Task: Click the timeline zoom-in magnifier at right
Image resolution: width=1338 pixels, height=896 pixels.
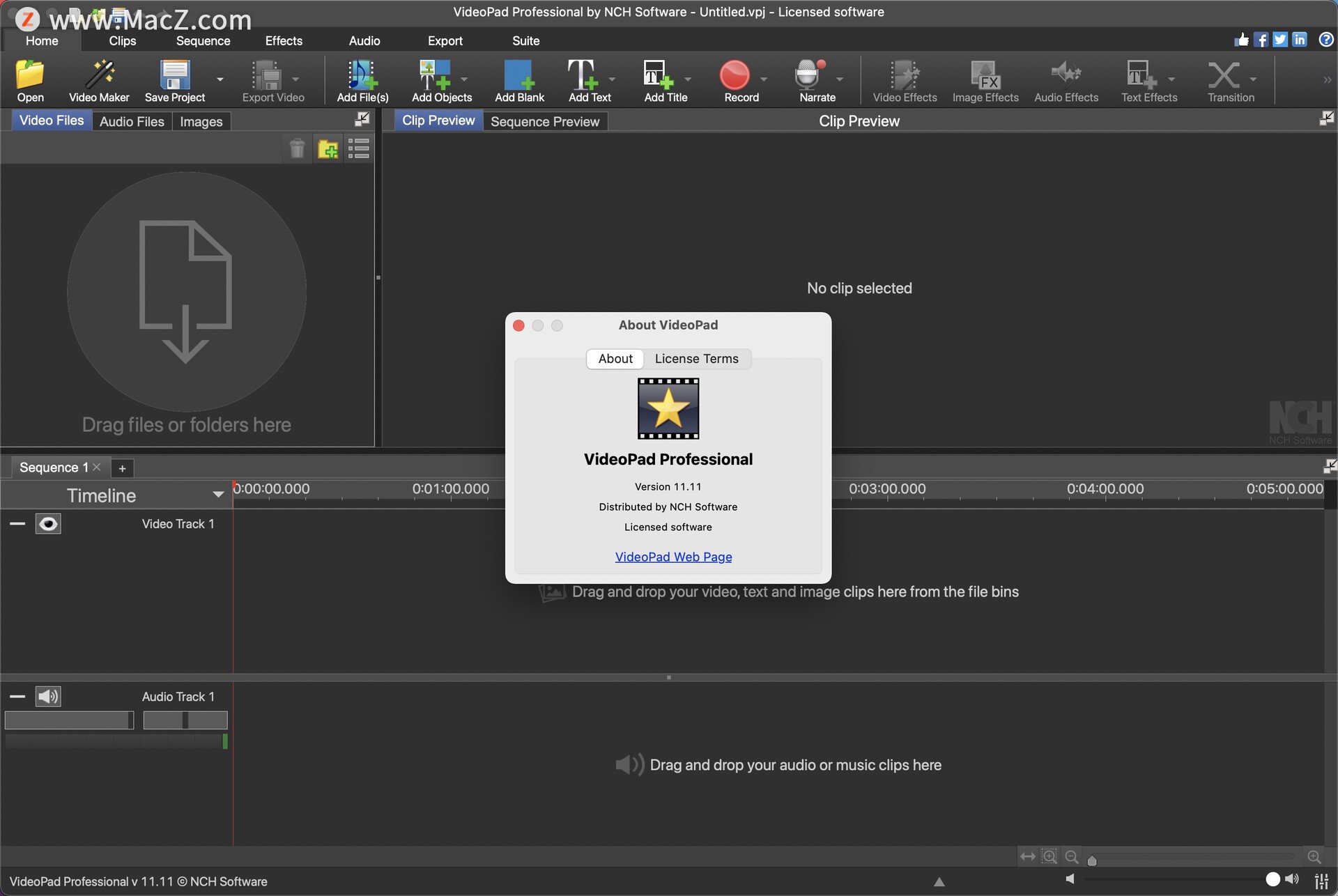Action: click(x=1314, y=857)
